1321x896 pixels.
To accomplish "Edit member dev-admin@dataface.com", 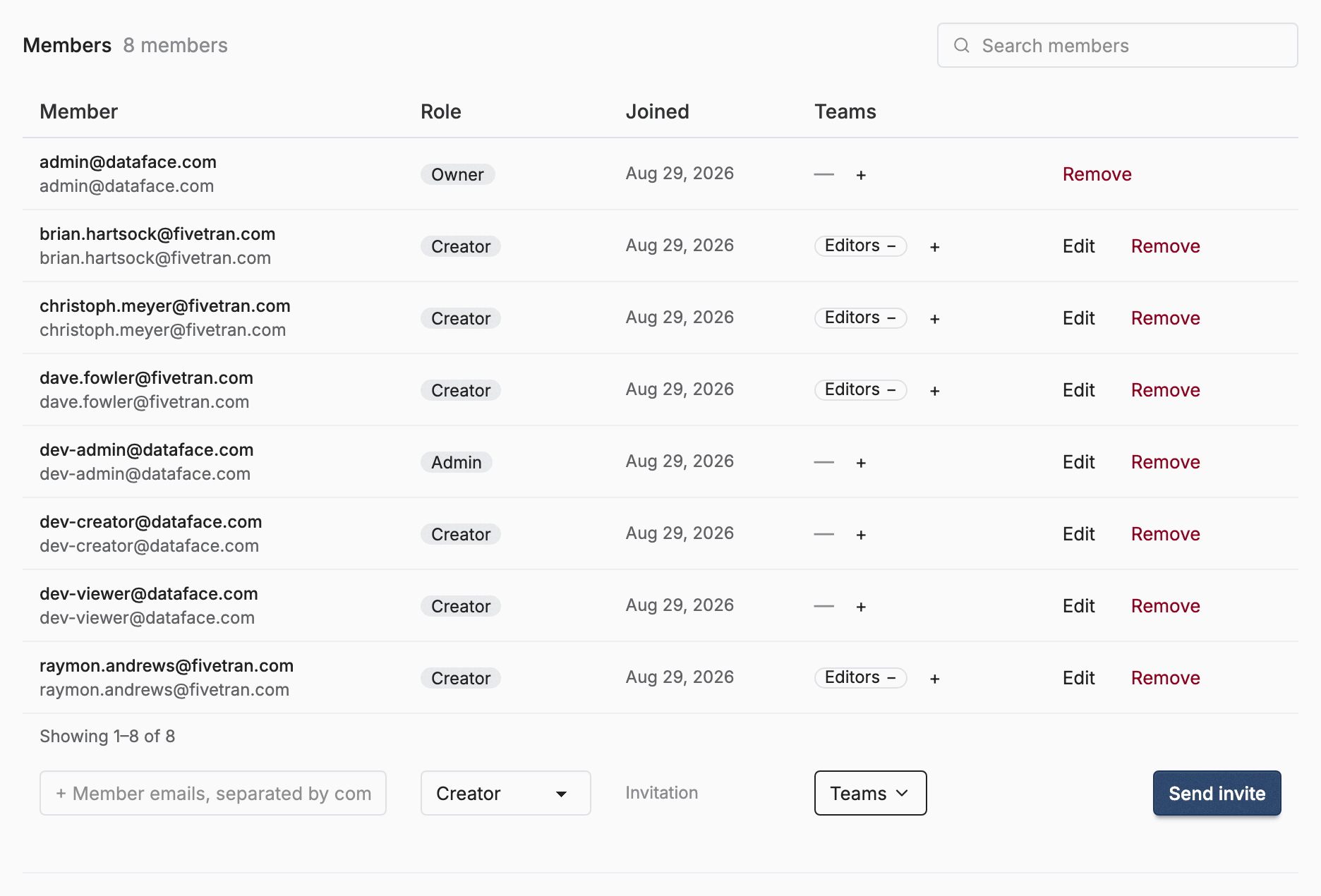I will pyautogui.click(x=1078, y=462).
